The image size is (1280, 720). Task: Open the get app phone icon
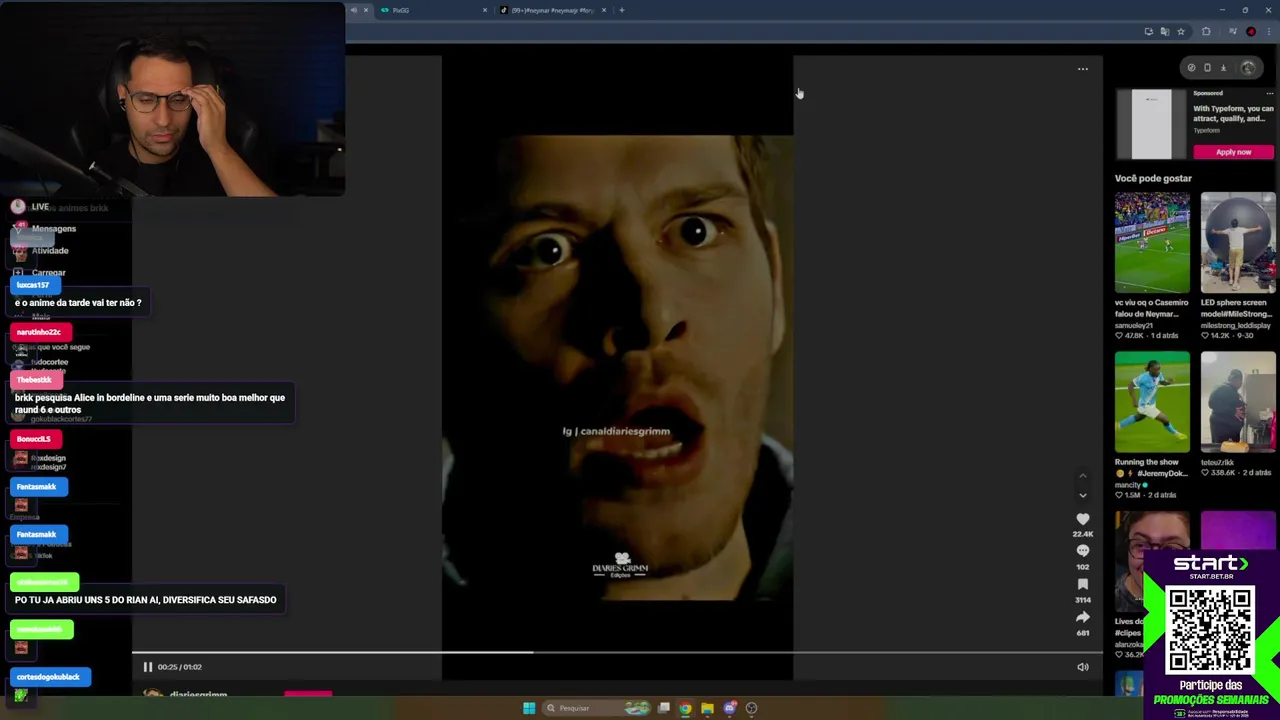1207,68
